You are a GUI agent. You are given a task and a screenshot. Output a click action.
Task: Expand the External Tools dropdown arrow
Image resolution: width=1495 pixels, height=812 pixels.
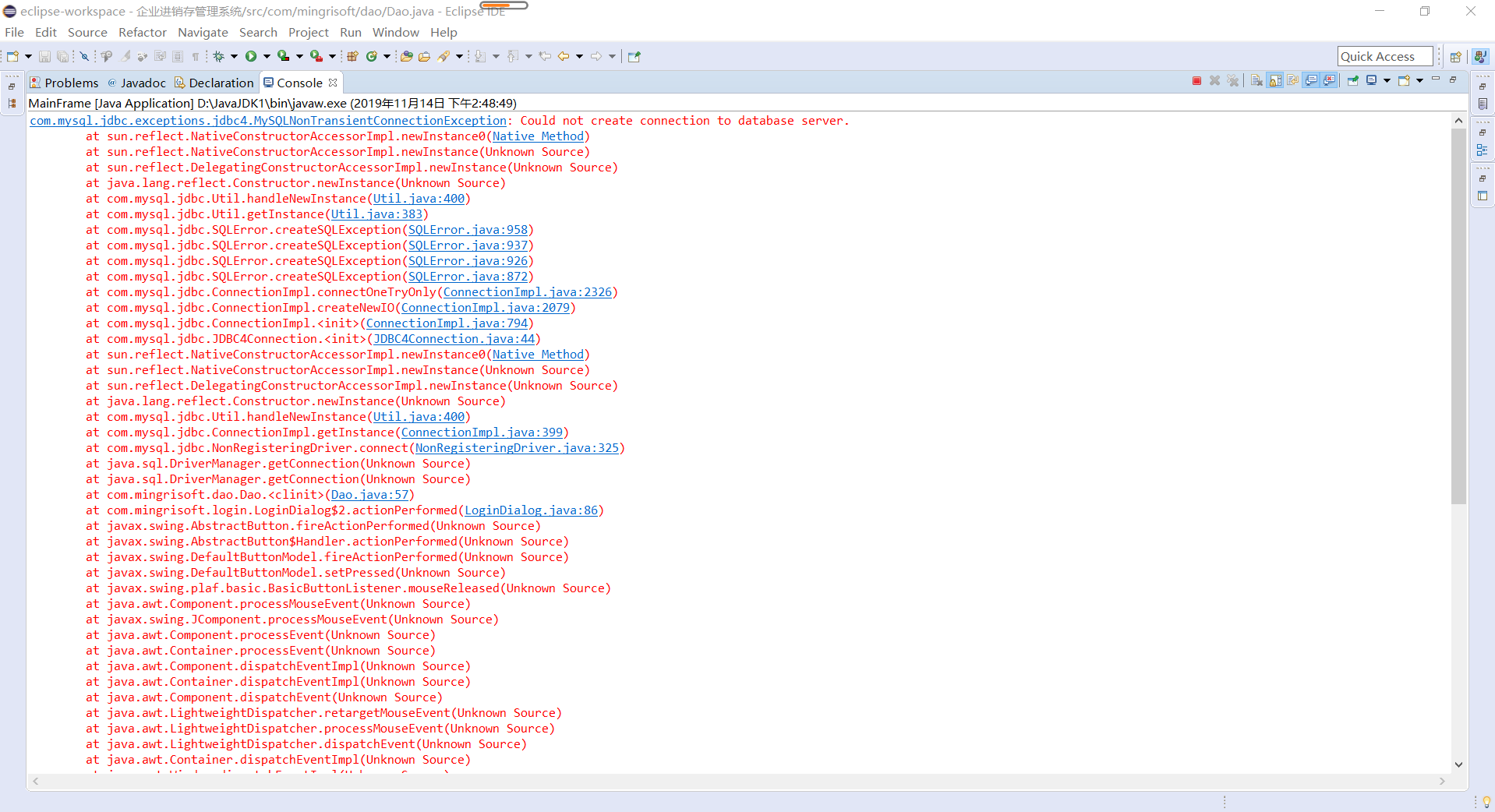point(332,56)
